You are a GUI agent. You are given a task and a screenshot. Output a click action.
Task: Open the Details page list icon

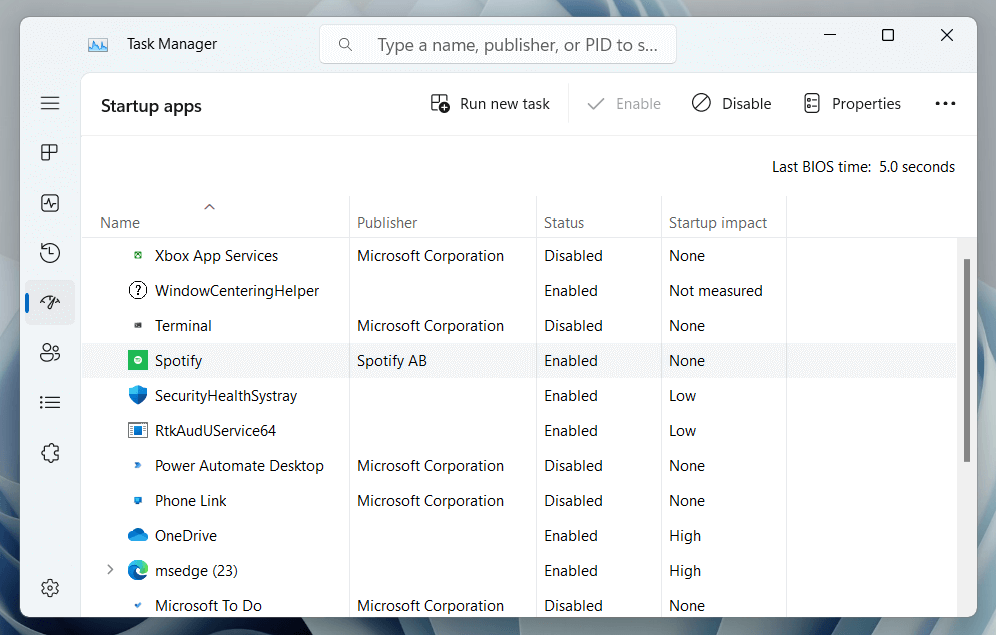(50, 402)
